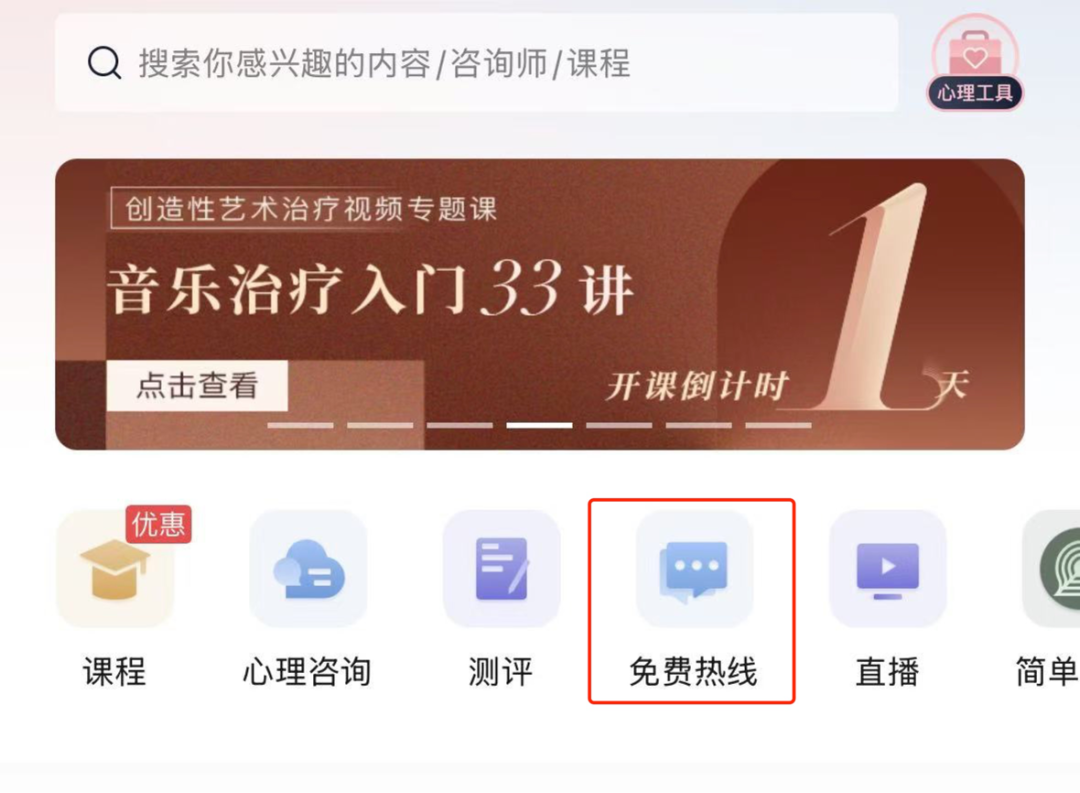Select the last banner page indicator
Screen dimensions: 1080x793
[778, 425]
